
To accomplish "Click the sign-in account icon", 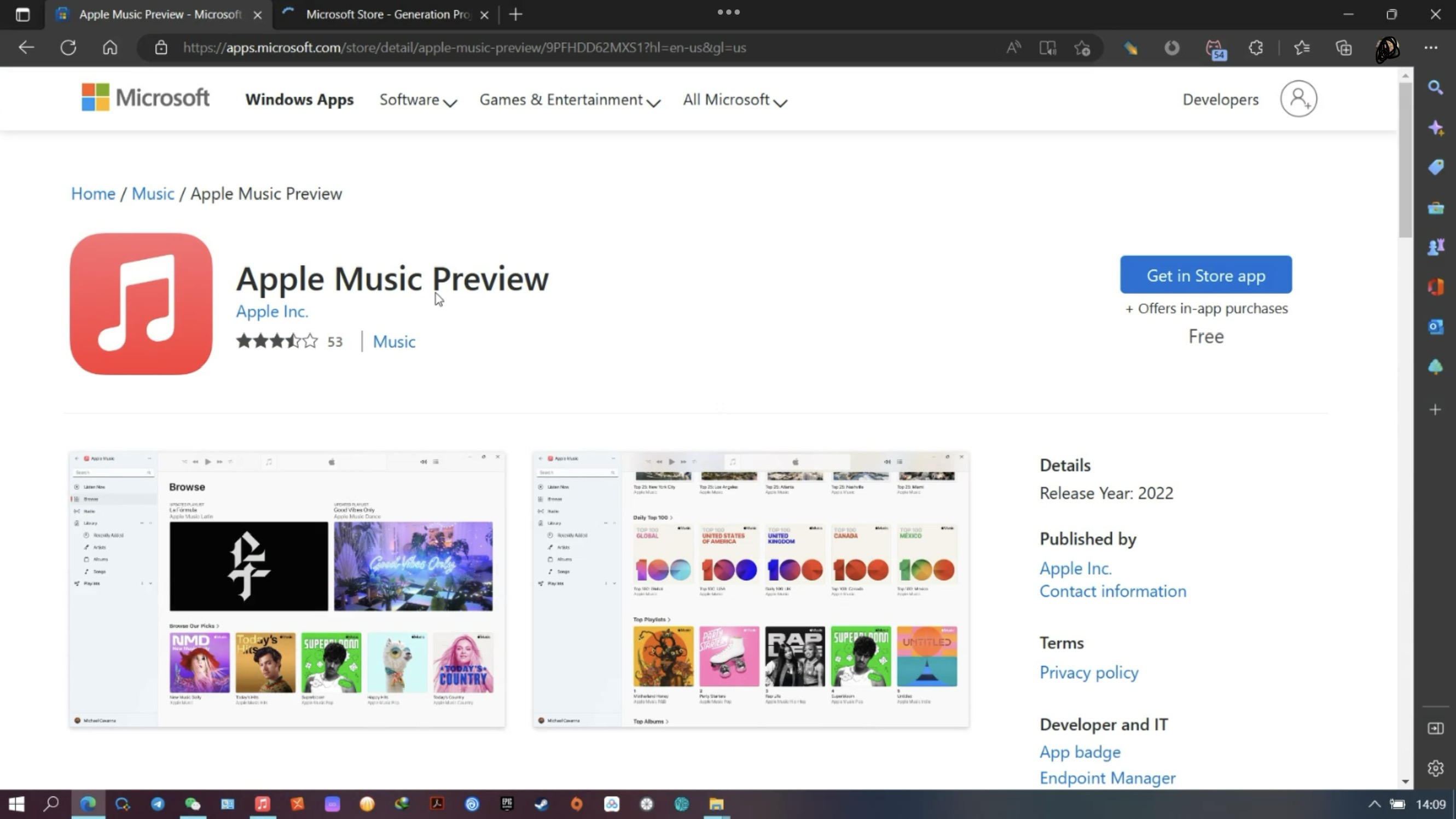I will click(x=1298, y=99).
